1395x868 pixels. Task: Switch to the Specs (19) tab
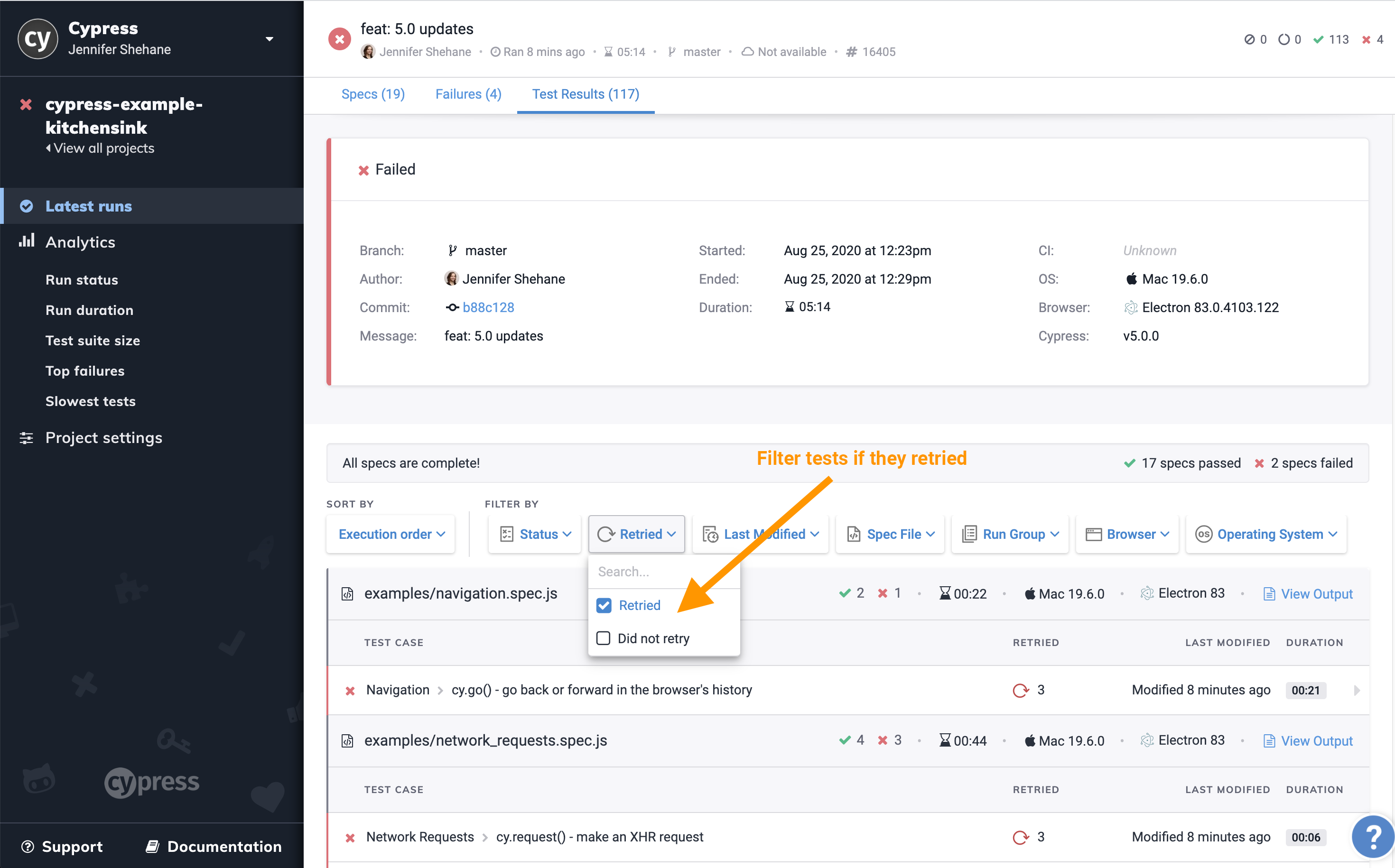[x=373, y=94]
